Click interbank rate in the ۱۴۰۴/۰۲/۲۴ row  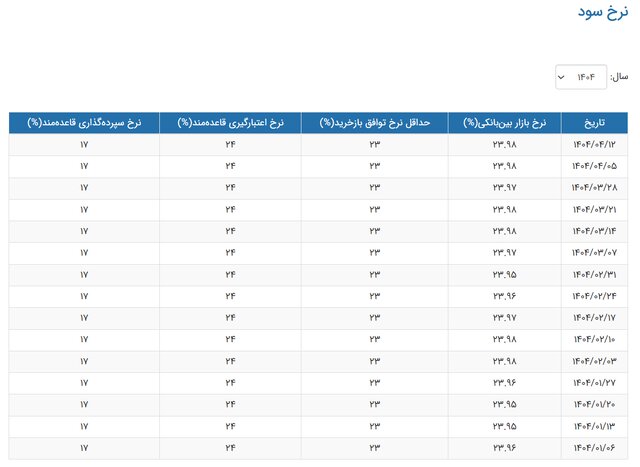[x=505, y=296]
